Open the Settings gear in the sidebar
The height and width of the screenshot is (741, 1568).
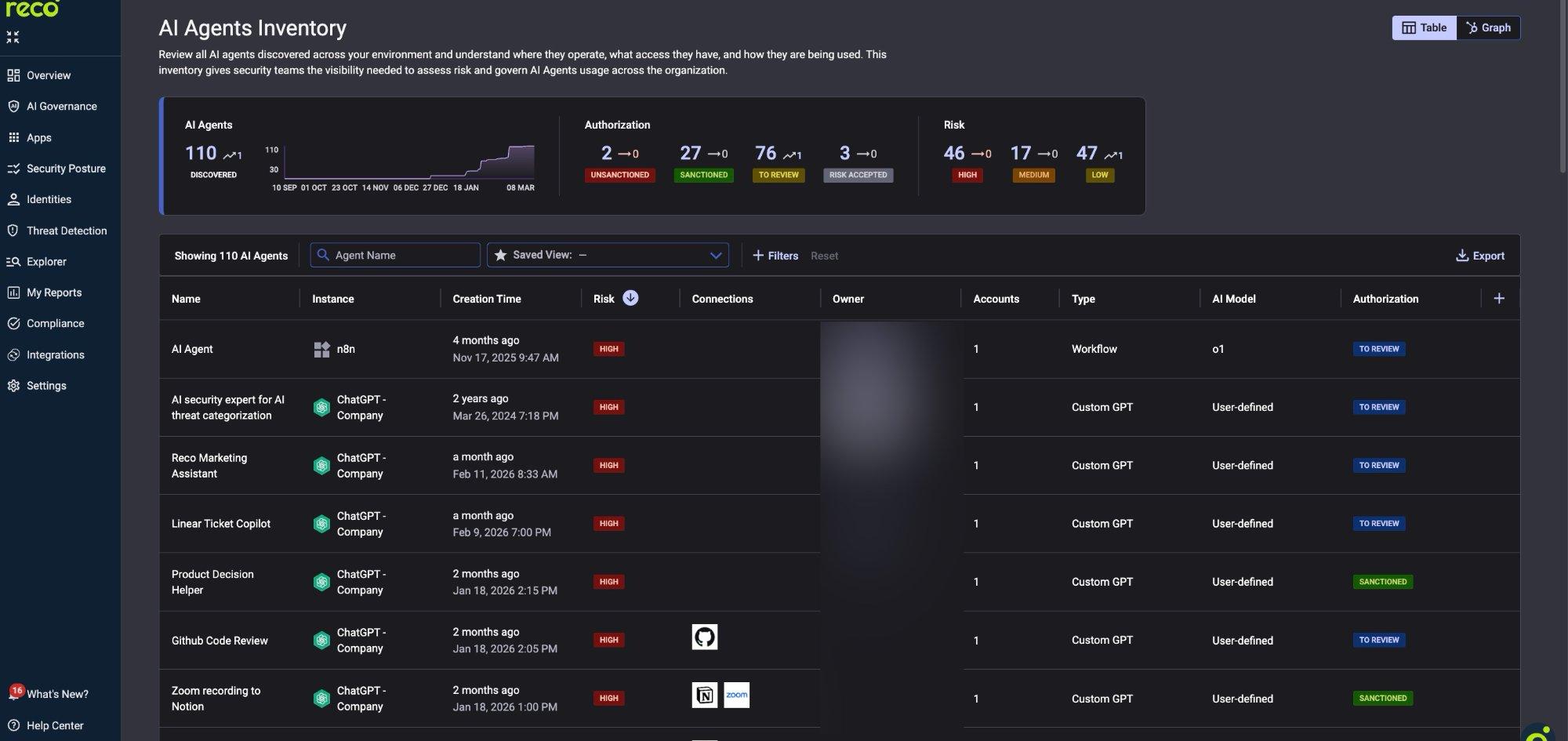pyautogui.click(x=13, y=385)
